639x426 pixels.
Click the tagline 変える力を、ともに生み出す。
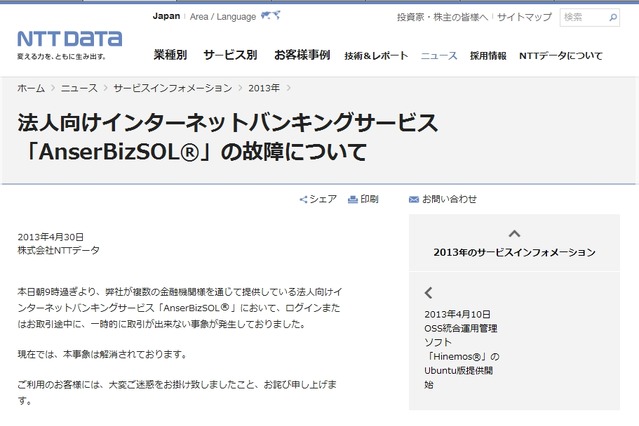(x=62, y=57)
